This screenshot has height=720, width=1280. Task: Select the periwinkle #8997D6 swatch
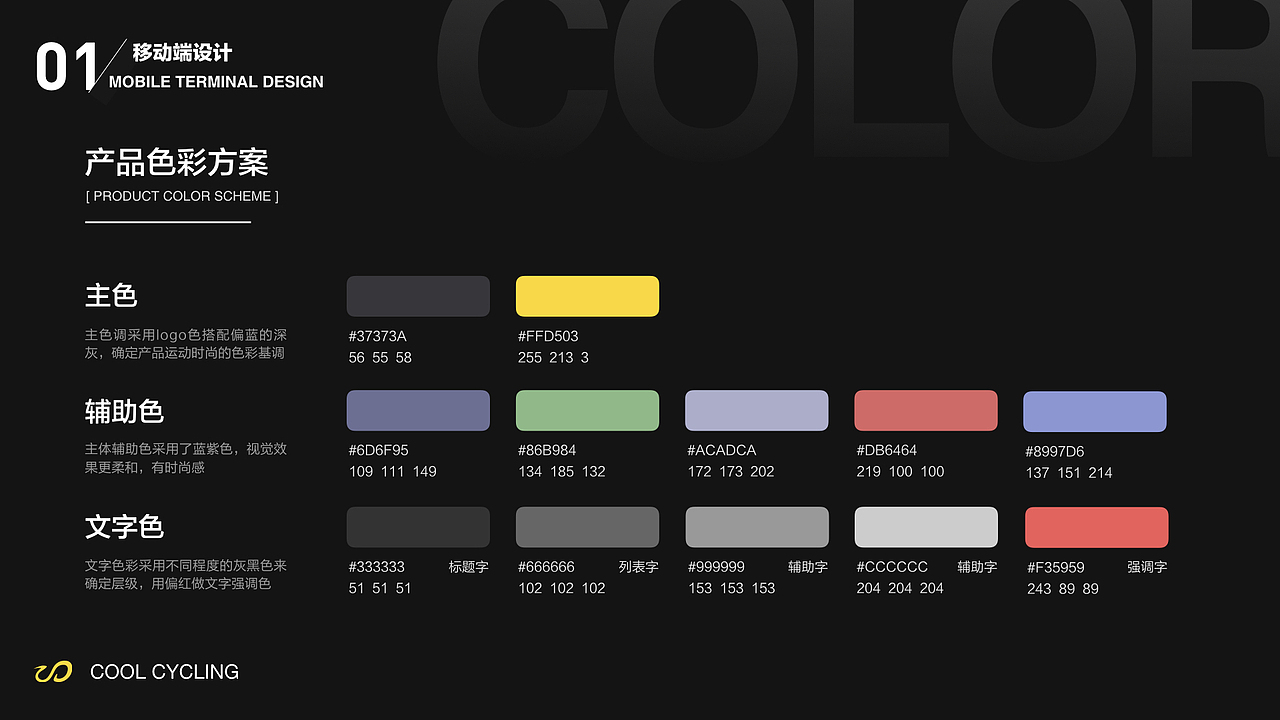(1095, 412)
